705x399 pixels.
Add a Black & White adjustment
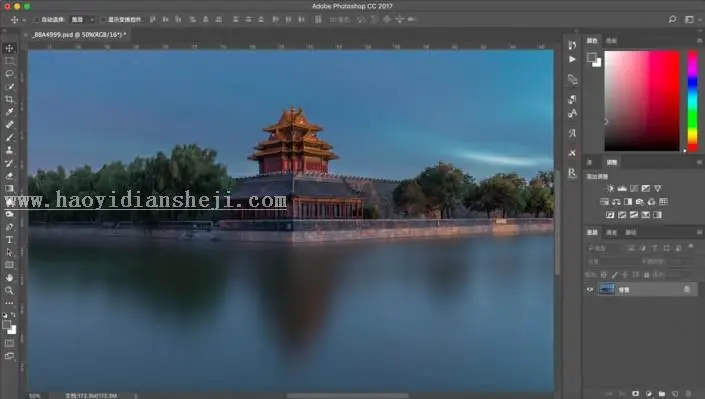pyautogui.click(x=628, y=202)
